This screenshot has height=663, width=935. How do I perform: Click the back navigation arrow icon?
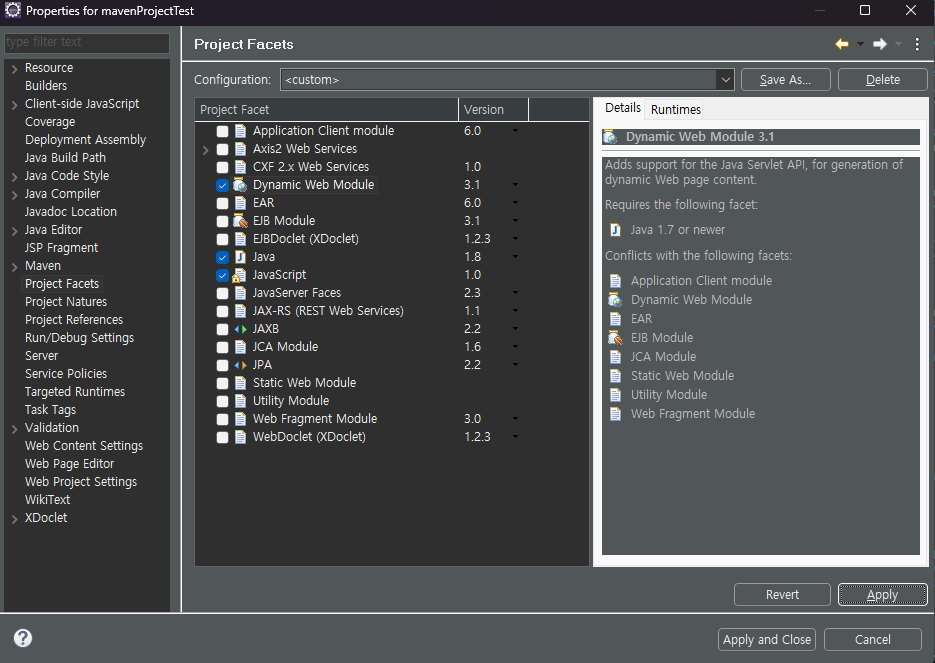(841, 44)
